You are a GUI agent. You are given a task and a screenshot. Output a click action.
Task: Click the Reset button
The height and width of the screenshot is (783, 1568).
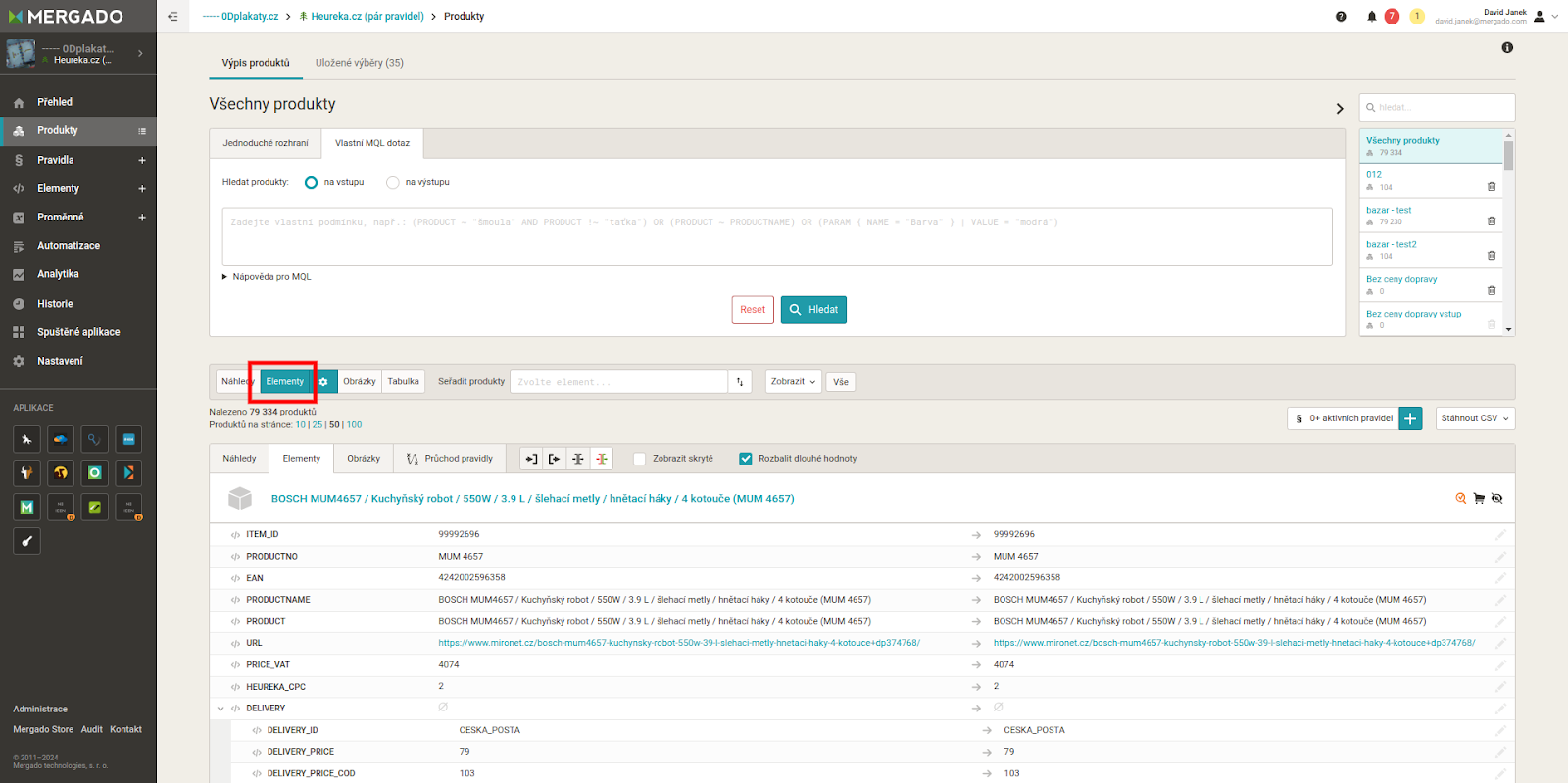pos(753,310)
